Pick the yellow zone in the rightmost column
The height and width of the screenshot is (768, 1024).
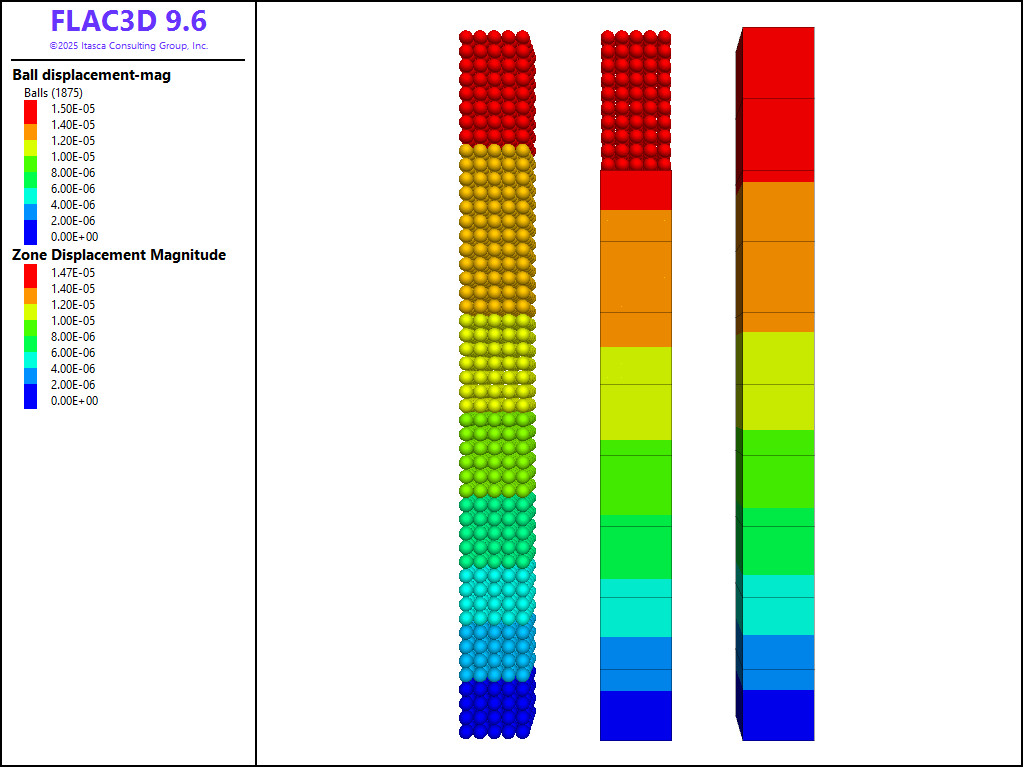click(778, 380)
